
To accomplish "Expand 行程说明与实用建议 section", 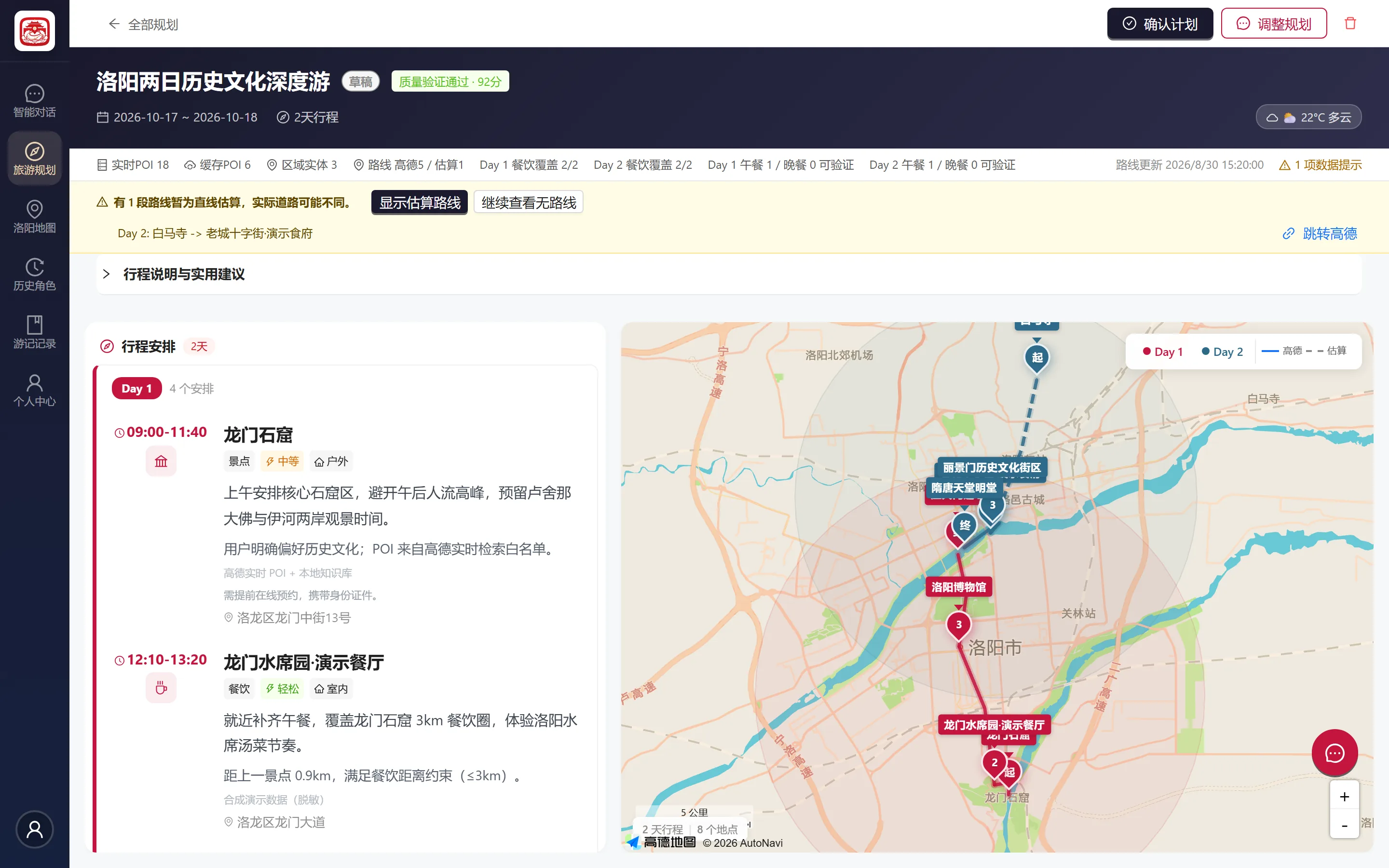I will click(x=729, y=274).
